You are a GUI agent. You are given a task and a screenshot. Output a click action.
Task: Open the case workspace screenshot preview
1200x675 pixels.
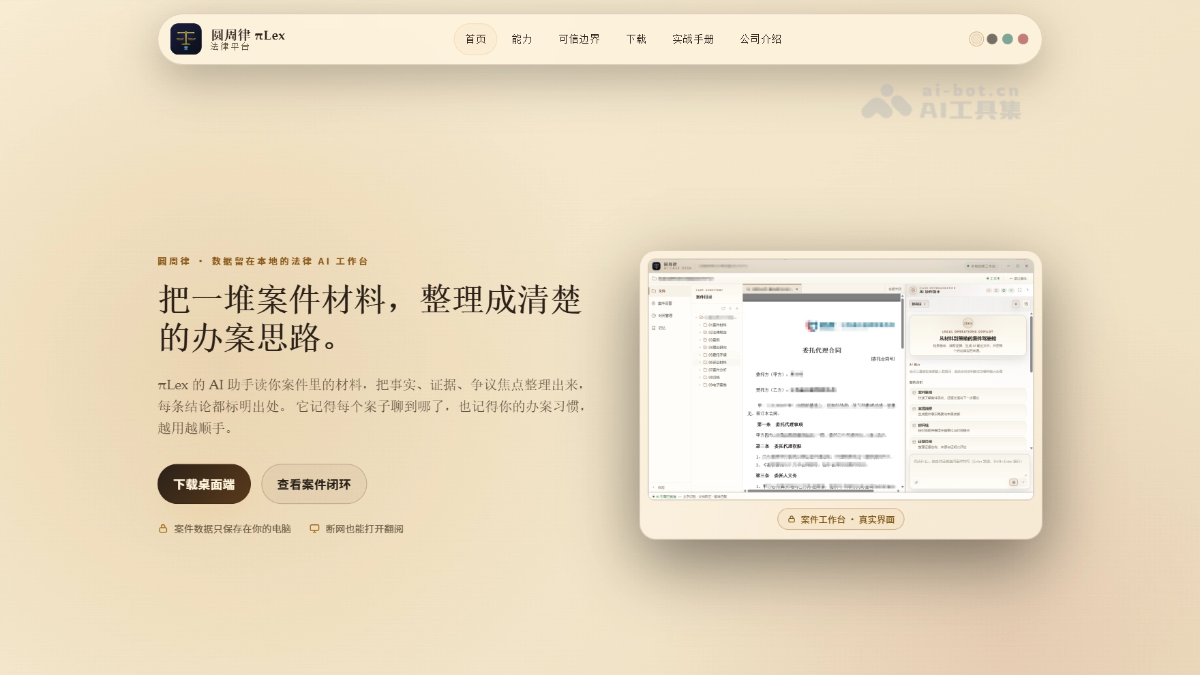point(841,380)
